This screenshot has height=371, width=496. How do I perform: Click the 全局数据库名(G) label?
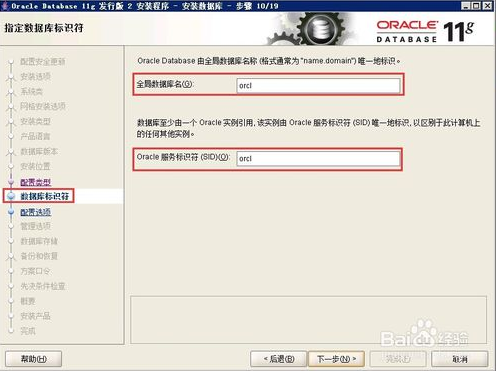[x=165, y=84]
